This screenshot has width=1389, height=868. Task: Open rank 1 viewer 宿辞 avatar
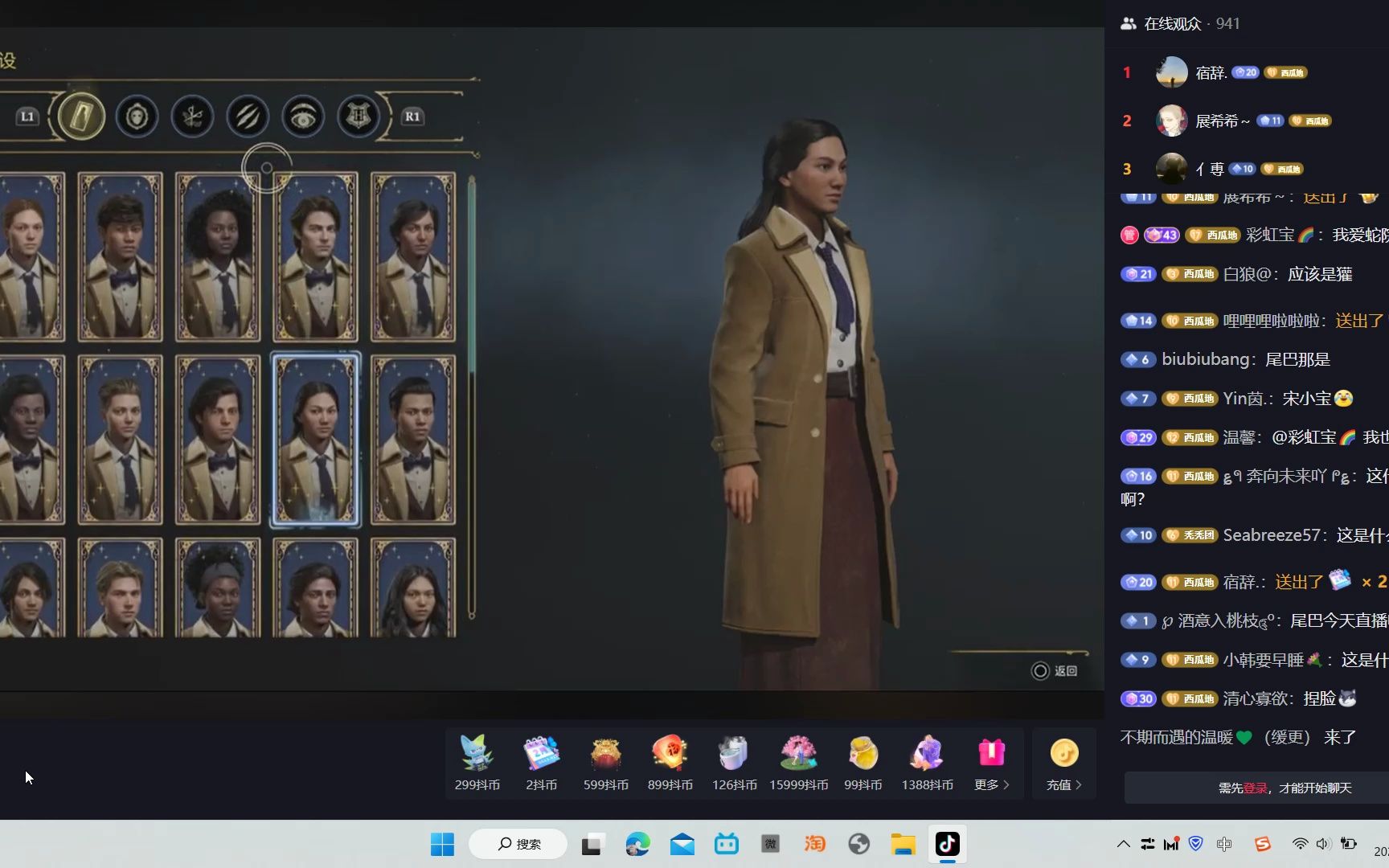click(x=1172, y=72)
